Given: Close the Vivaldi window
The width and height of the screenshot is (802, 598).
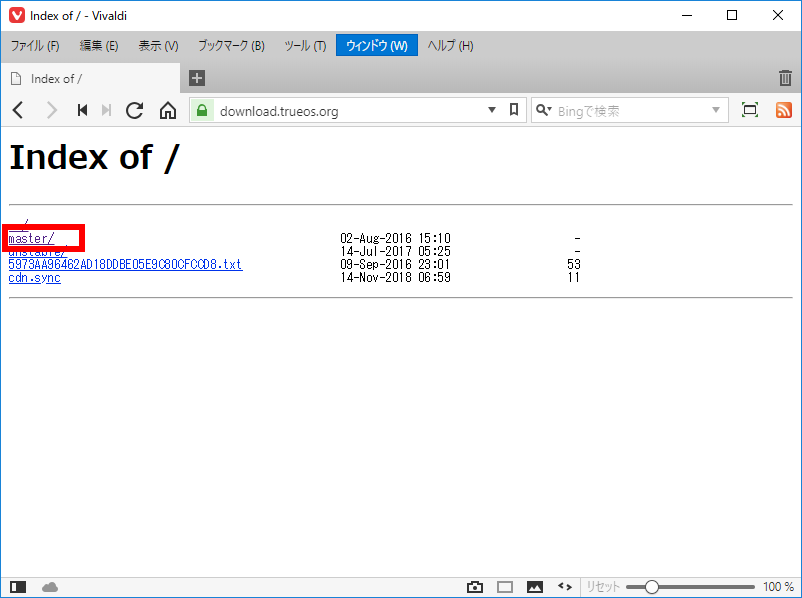Looking at the screenshot, I should [x=777, y=15].
